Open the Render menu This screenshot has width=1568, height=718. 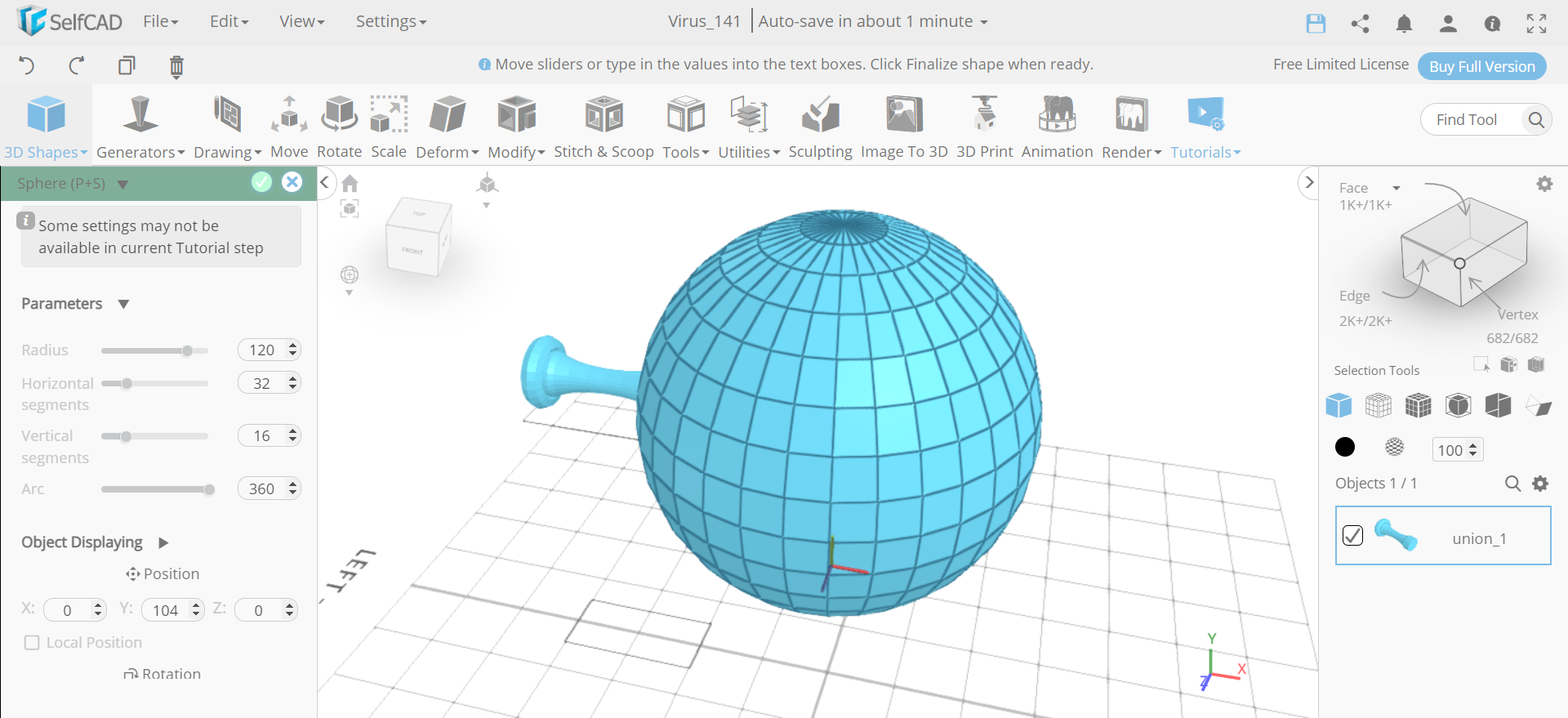[1131, 126]
